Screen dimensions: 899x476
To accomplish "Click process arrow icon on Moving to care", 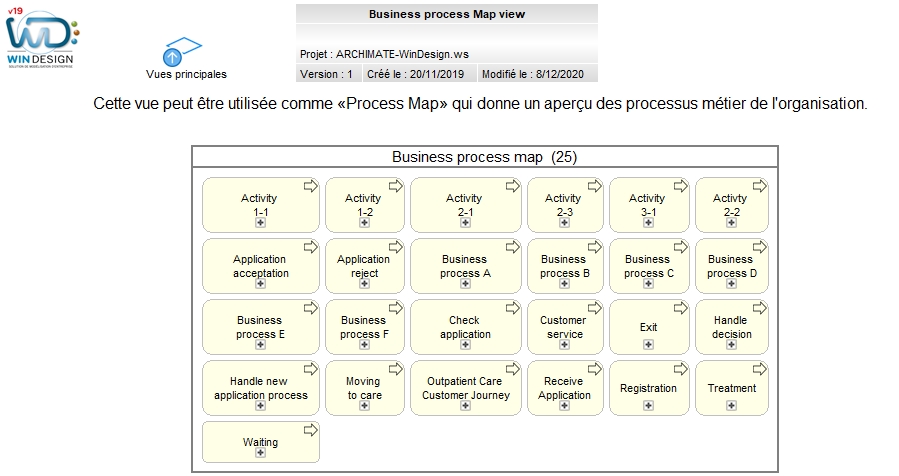I will [396, 369].
